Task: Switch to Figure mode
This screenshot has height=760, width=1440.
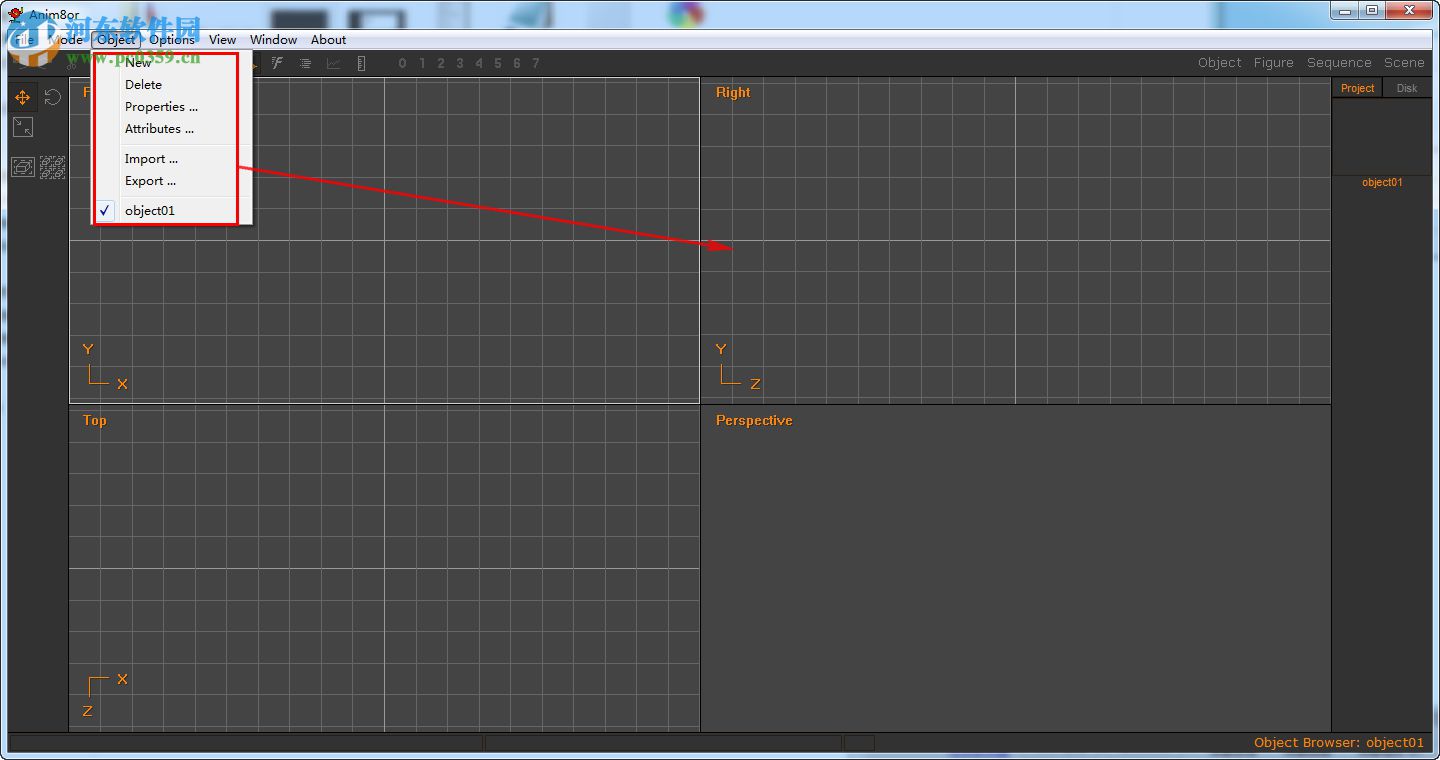Action: click(x=1273, y=62)
